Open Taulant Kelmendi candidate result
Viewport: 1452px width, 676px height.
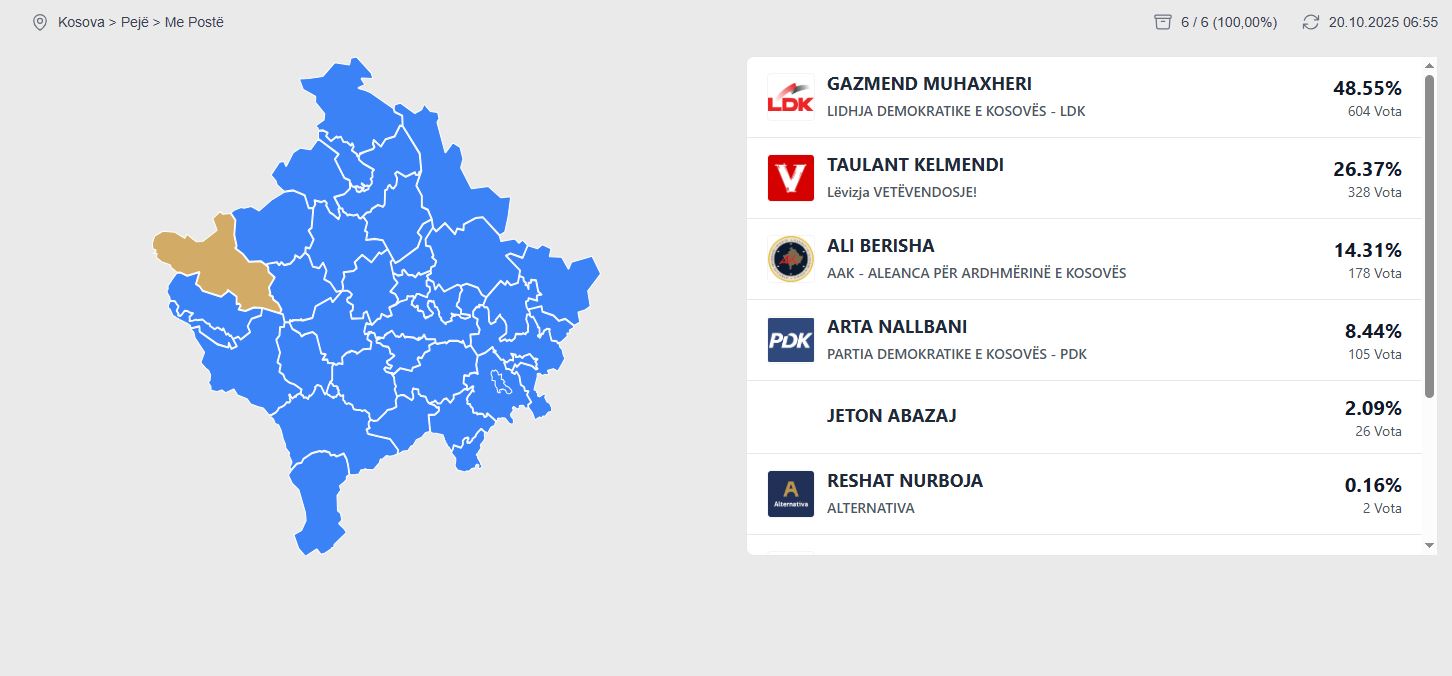coord(915,165)
